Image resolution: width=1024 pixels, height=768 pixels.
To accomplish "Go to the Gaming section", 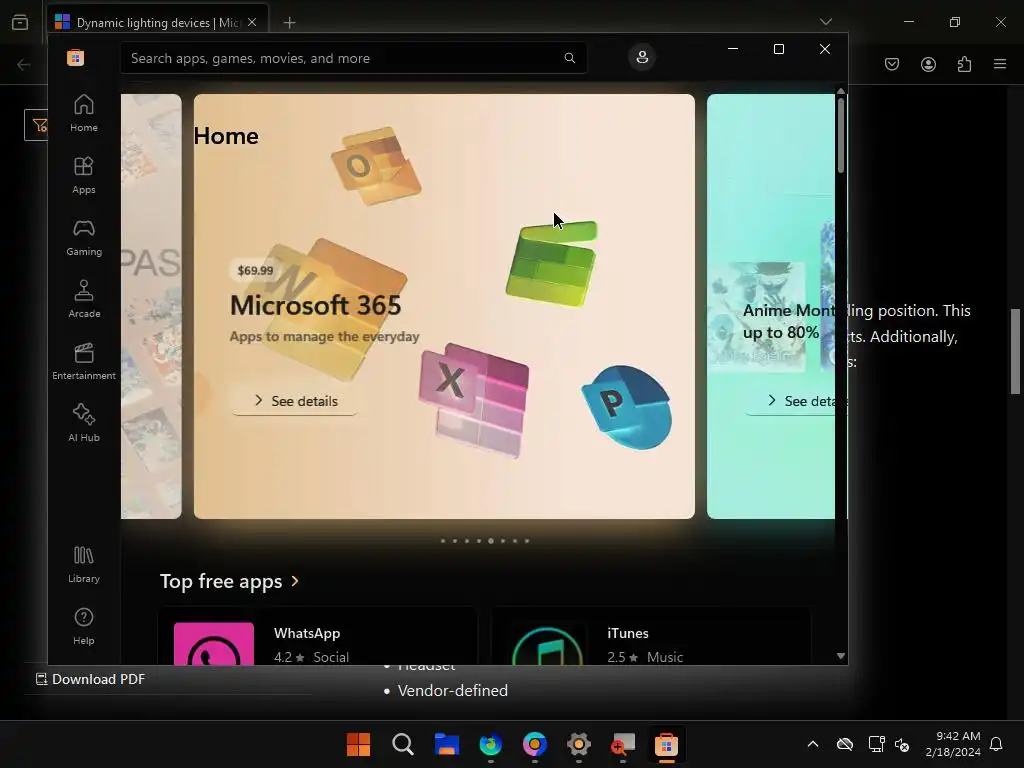I will click(x=84, y=237).
